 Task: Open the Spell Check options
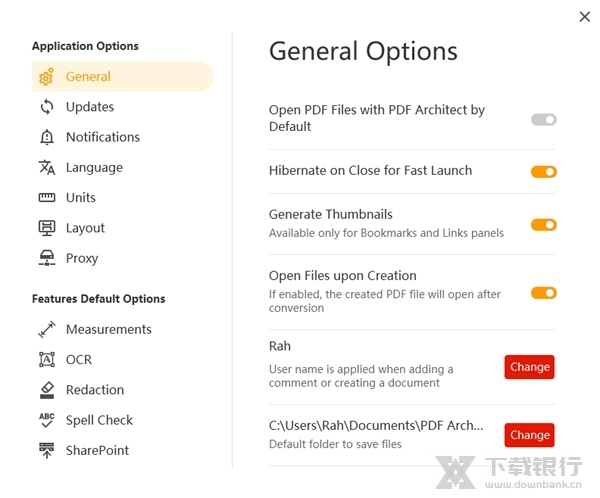click(x=99, y=420)
